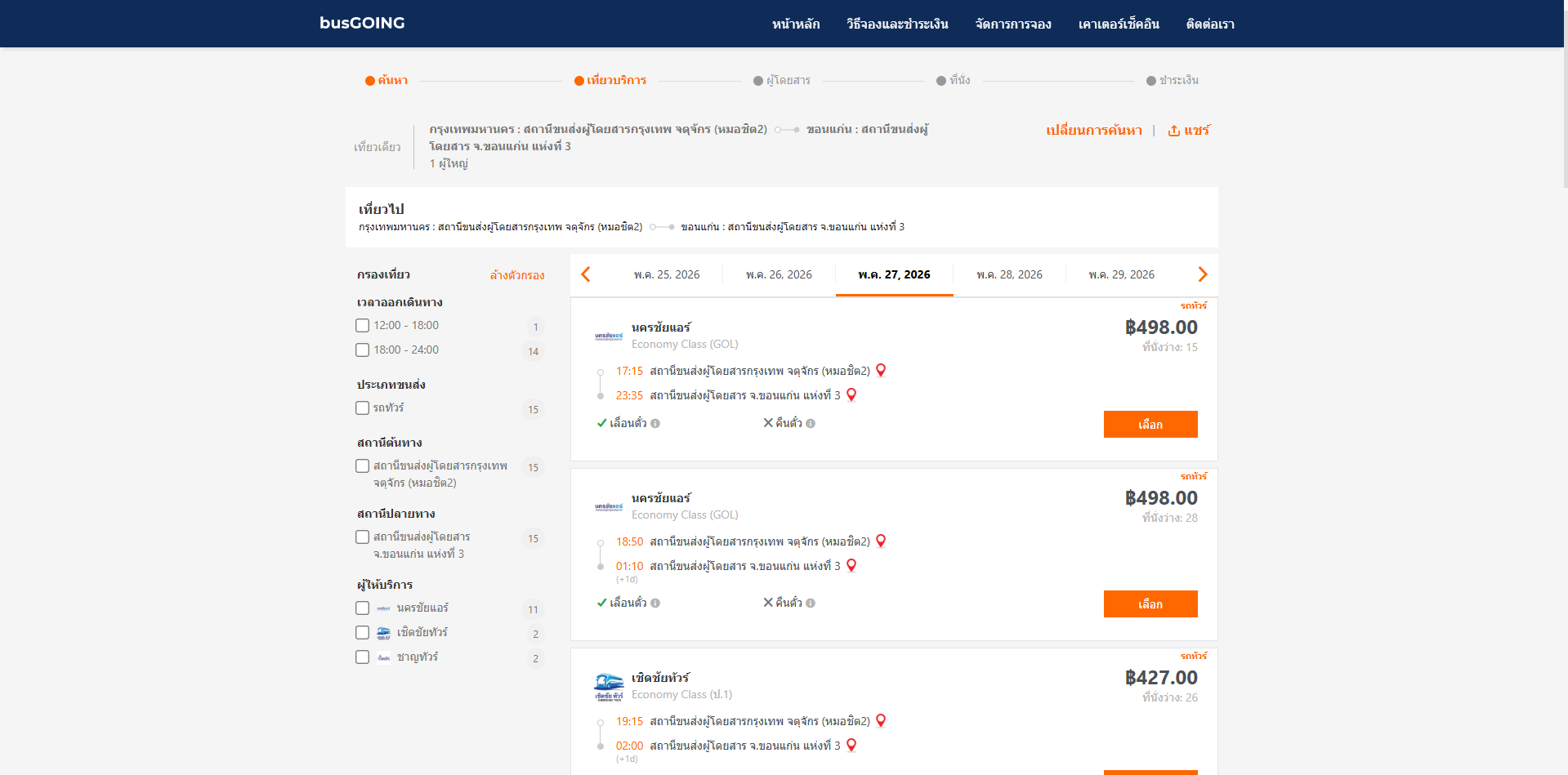Check the เชิดชัยทัวร์ provider checkbox
The height and width of the screenshot is (775, 1568).
363,632
